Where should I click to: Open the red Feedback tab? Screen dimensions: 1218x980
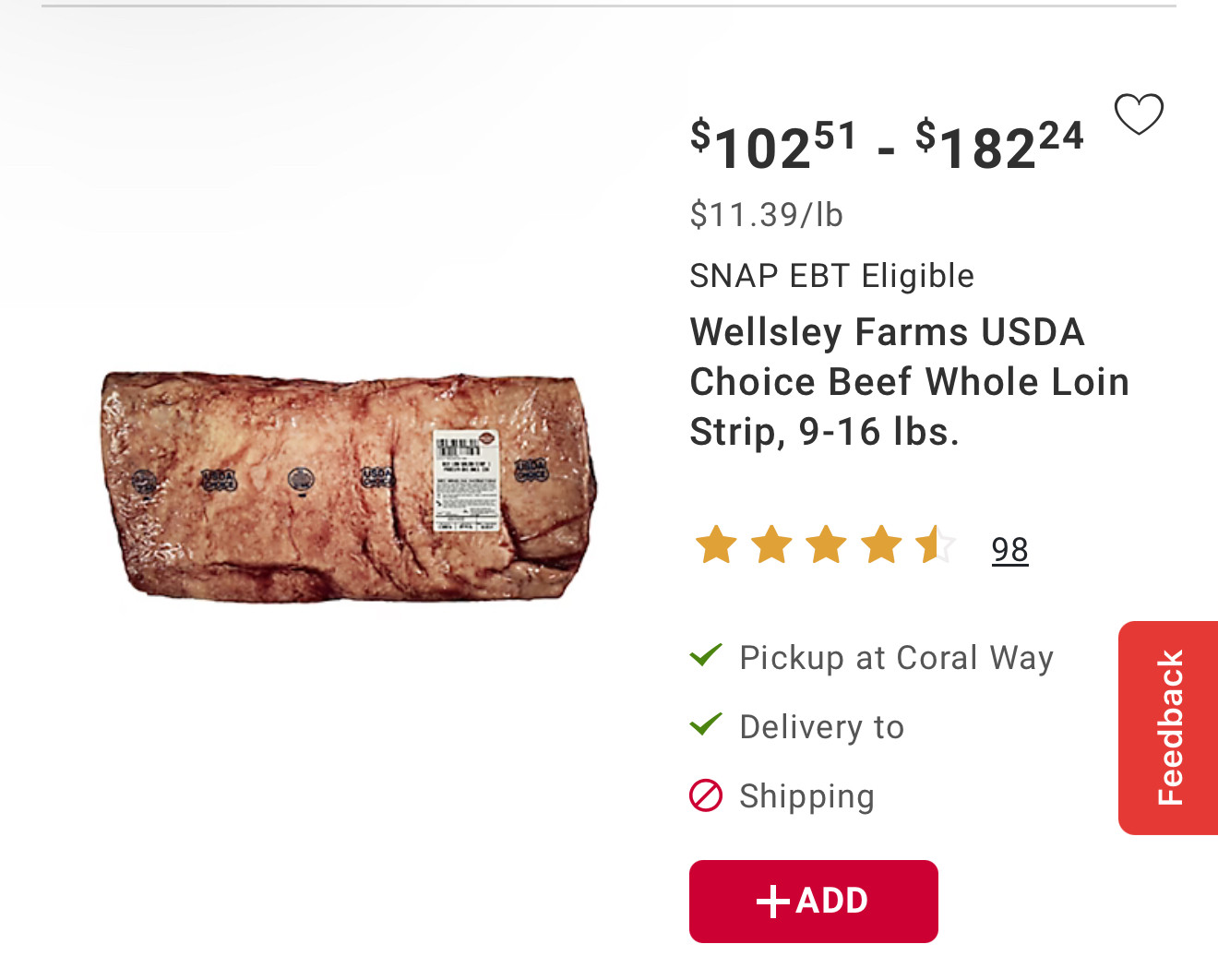[x=1169, y=728]
